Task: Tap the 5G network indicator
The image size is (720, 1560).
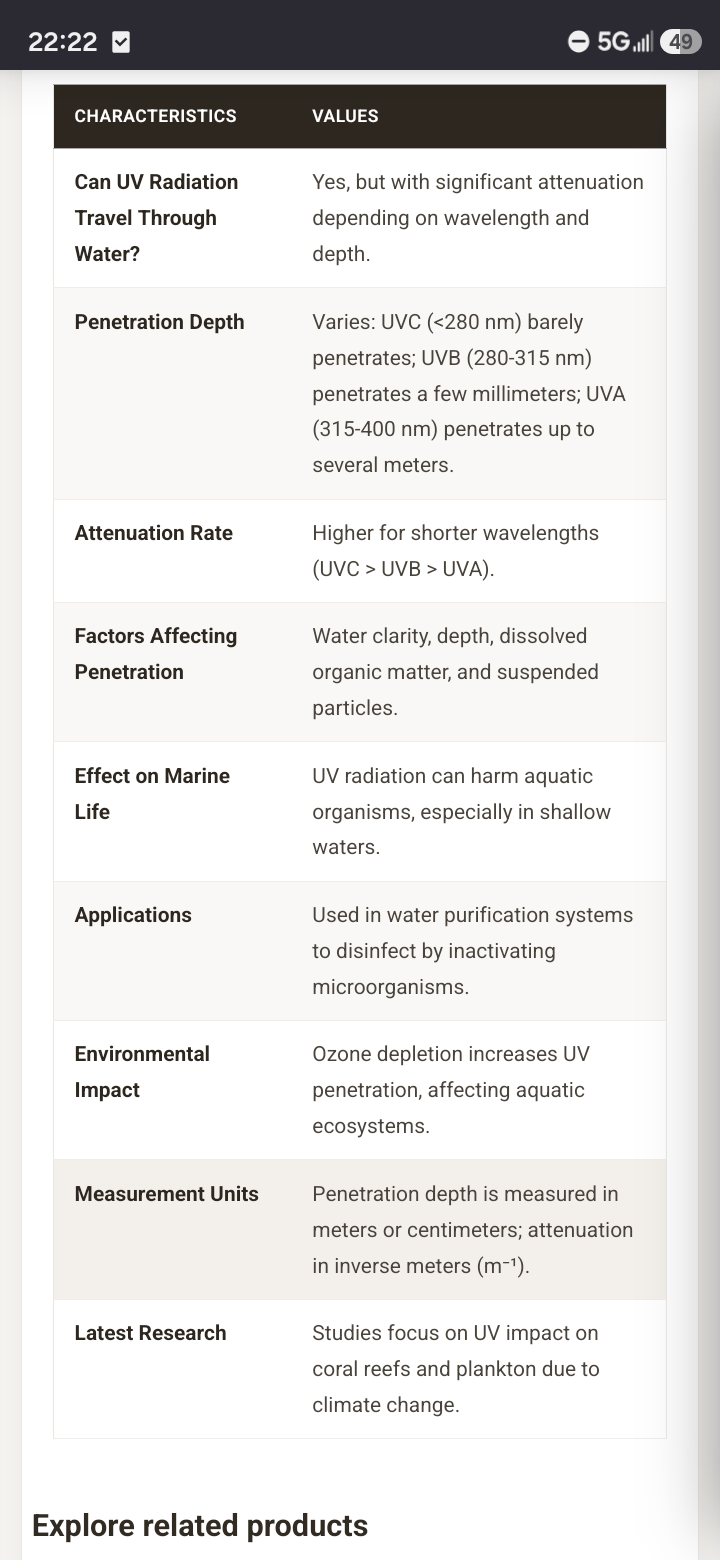Action: point(613,42)
